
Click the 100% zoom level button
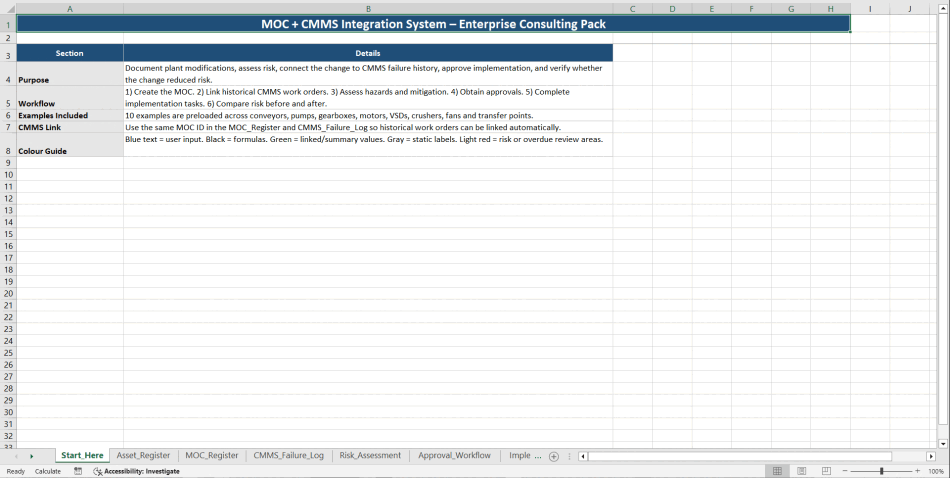click(936, 471)
